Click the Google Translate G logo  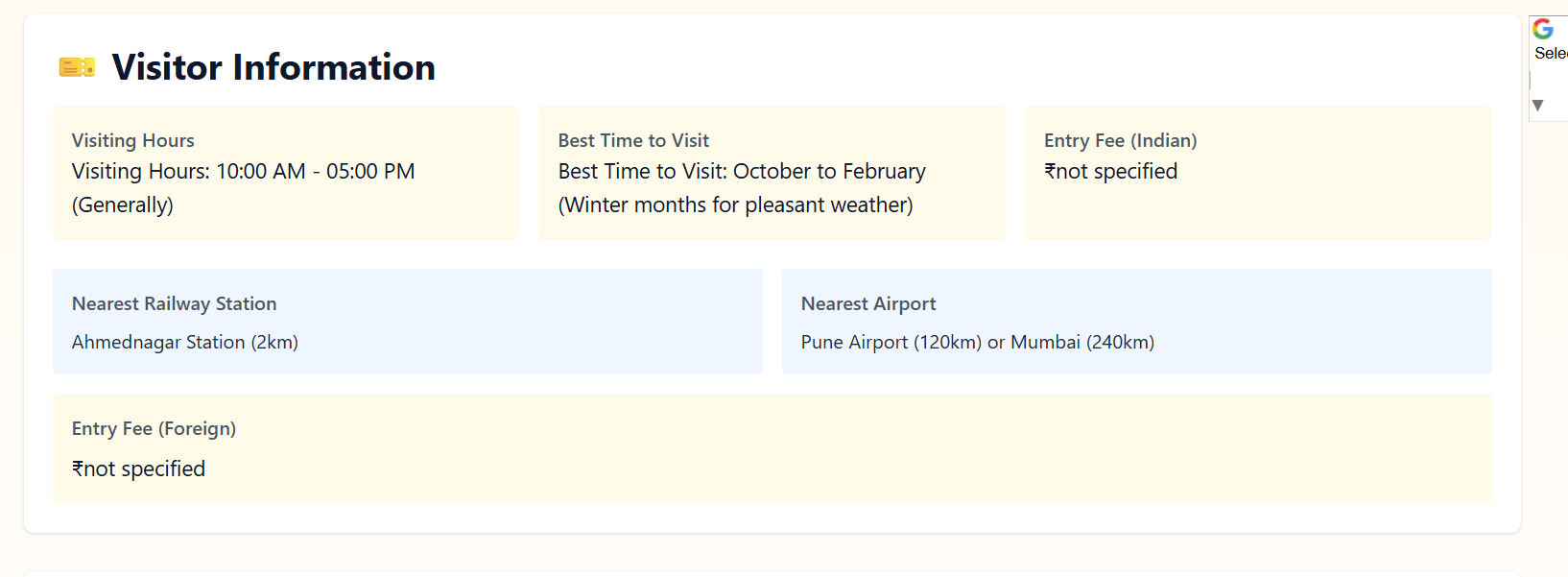click(1543, 29)
